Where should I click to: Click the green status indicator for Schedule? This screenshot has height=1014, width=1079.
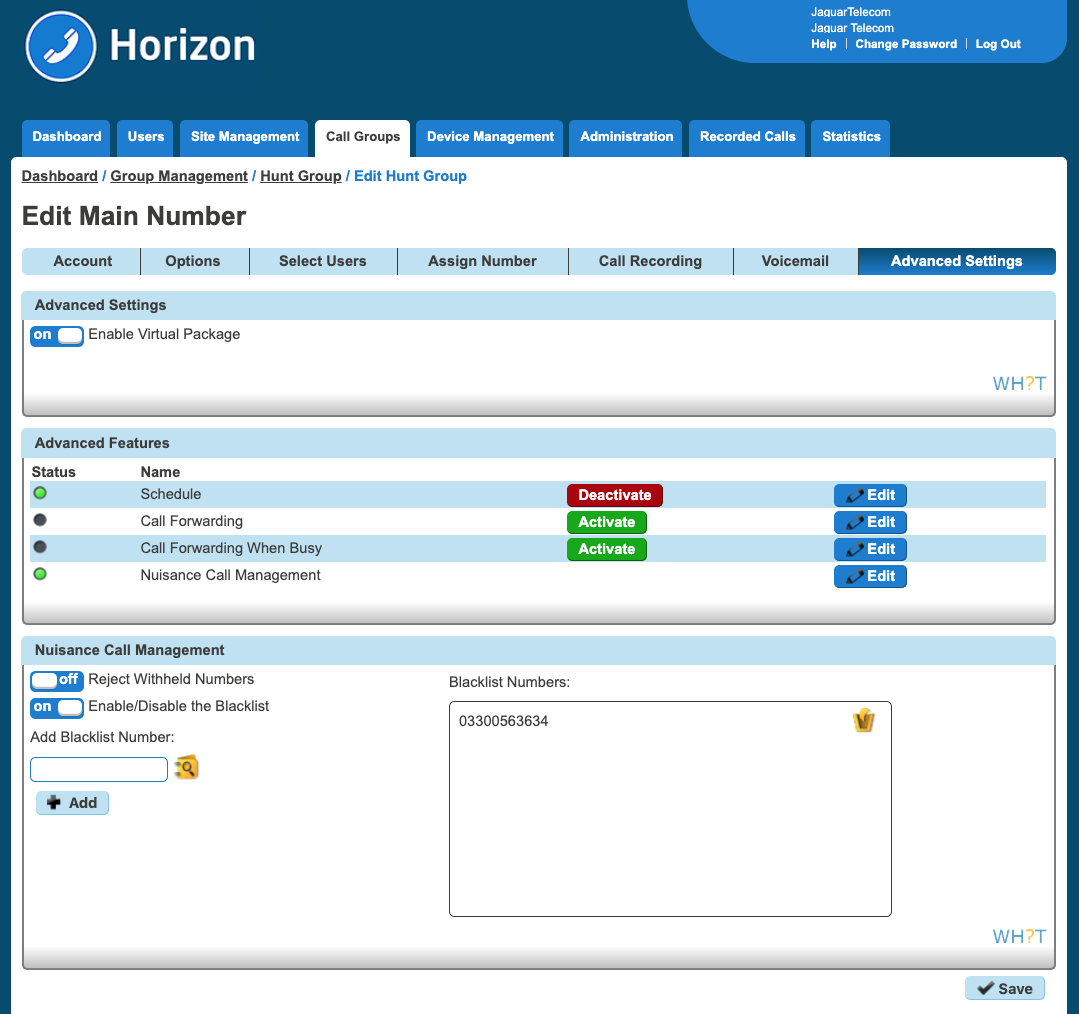[x=40, y=494]
